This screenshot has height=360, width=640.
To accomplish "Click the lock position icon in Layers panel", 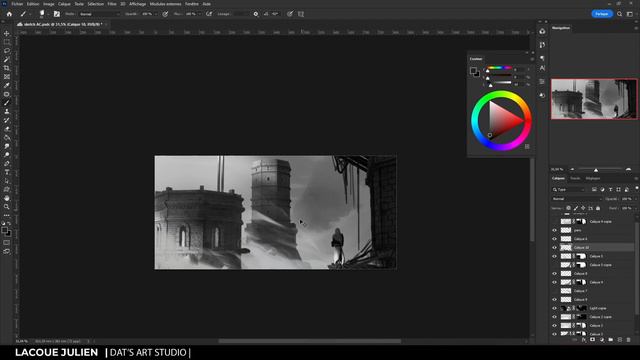I will point(583,208).
